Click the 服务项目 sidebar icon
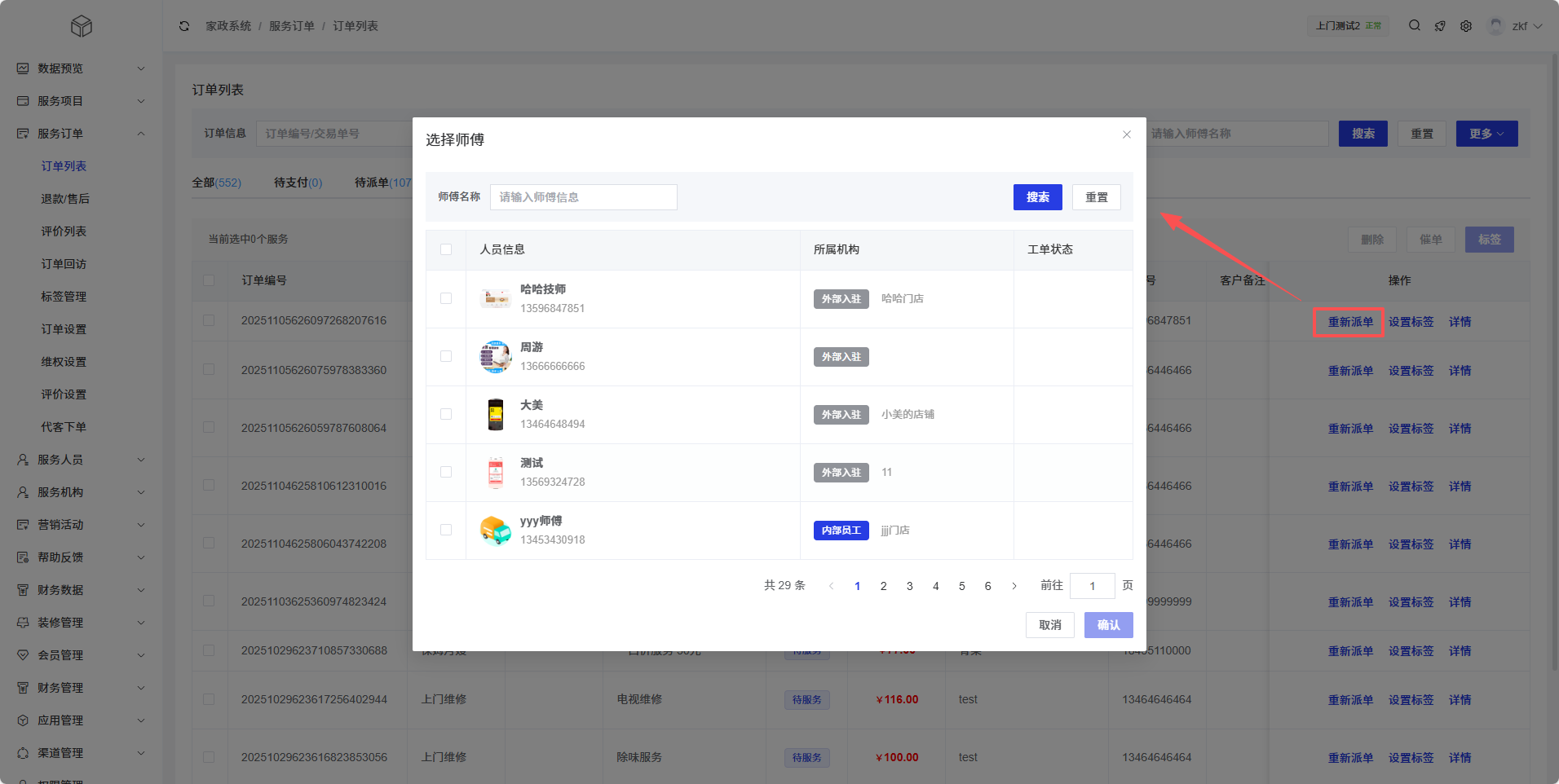 point(23,101)
